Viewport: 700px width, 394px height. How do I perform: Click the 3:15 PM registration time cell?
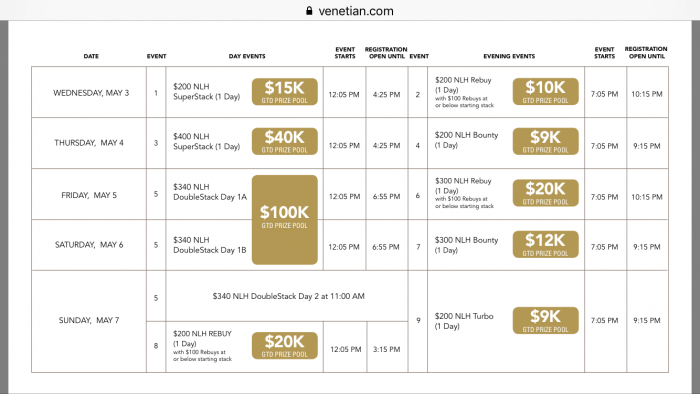click(x=387, y=349)
